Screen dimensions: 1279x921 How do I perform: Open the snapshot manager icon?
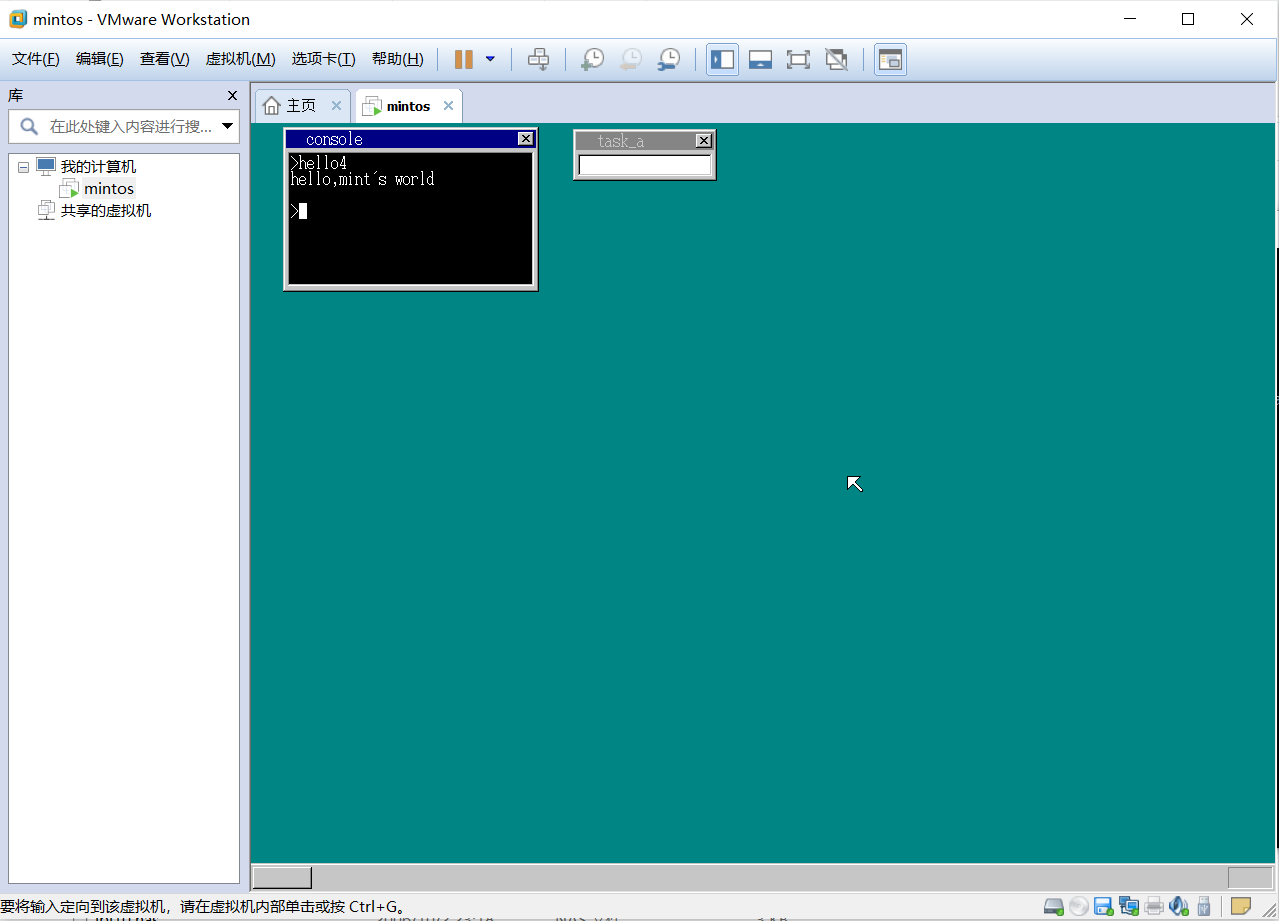click(668, 59)
